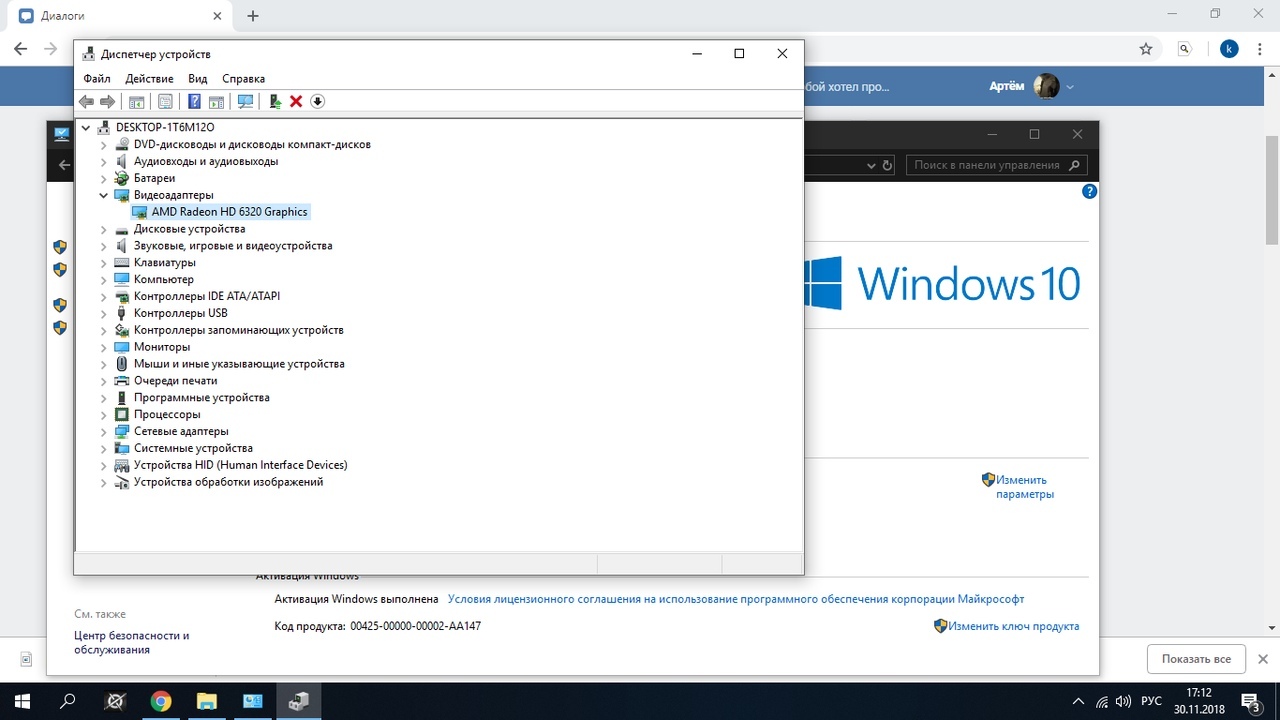This screenshot has height=720, width=1280.
Task: Click the red X uninstall device icon
Action: pos(296,101)
